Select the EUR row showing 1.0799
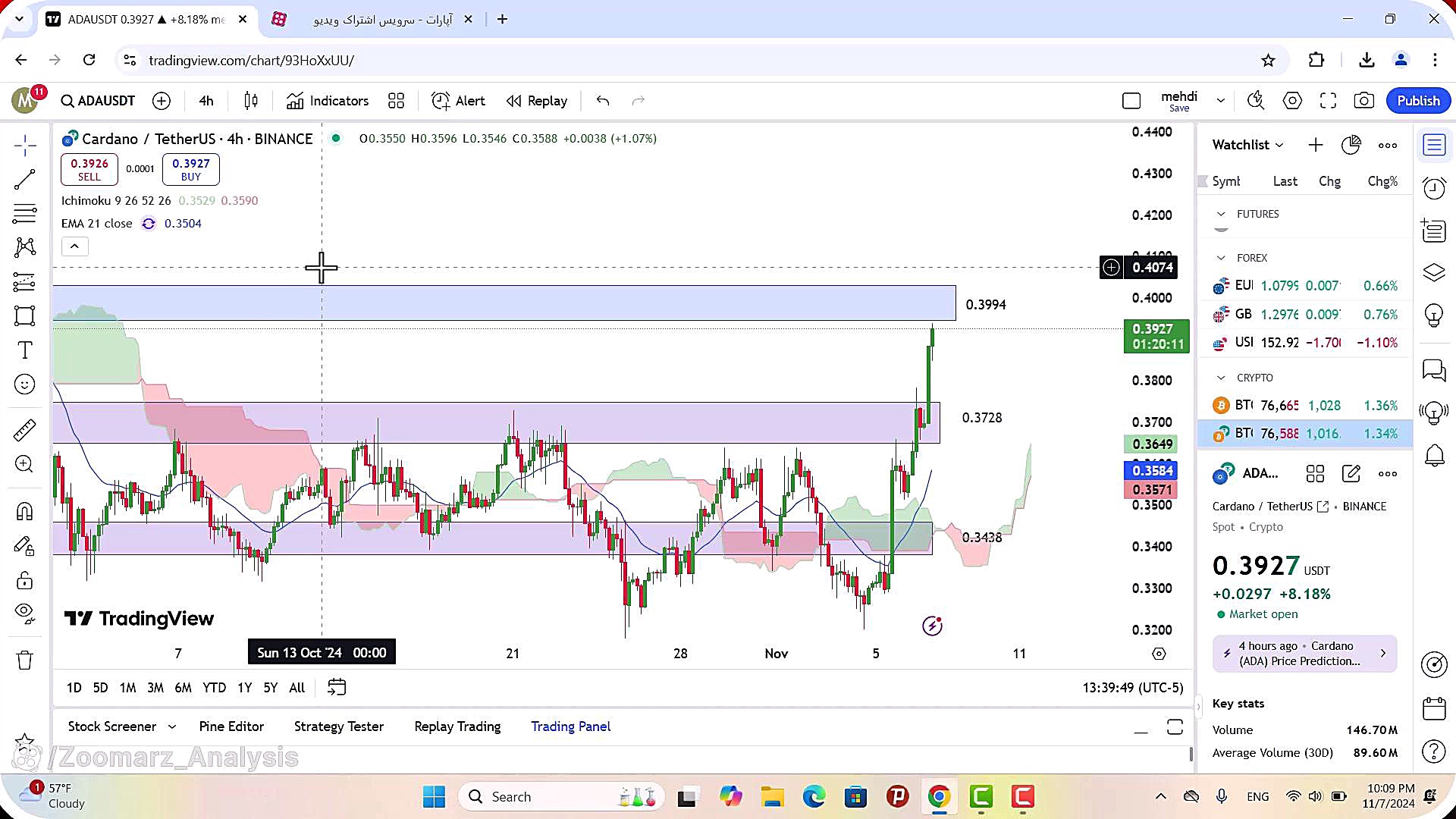This screenshot has width=1456, height=819. (1304, 286)
